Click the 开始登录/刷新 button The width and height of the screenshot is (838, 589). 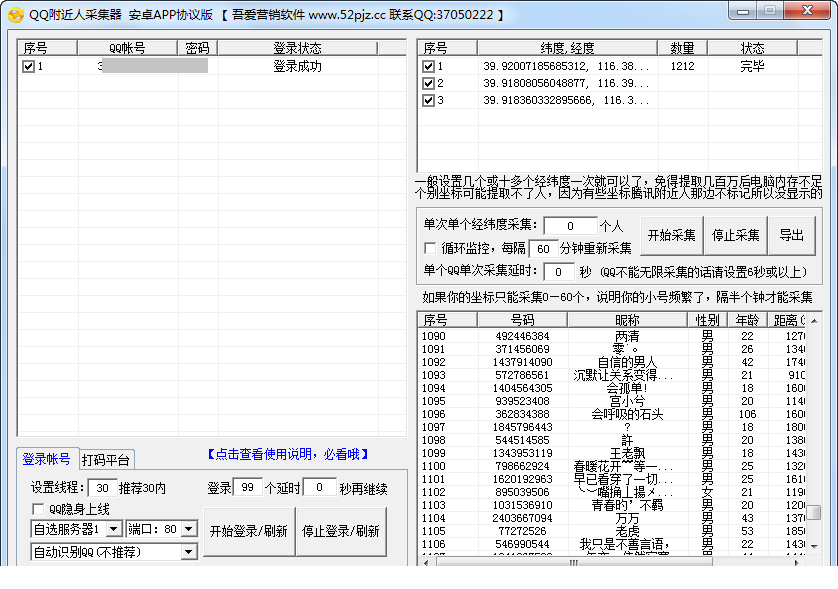pyautogui.click(x=249, y=531)
